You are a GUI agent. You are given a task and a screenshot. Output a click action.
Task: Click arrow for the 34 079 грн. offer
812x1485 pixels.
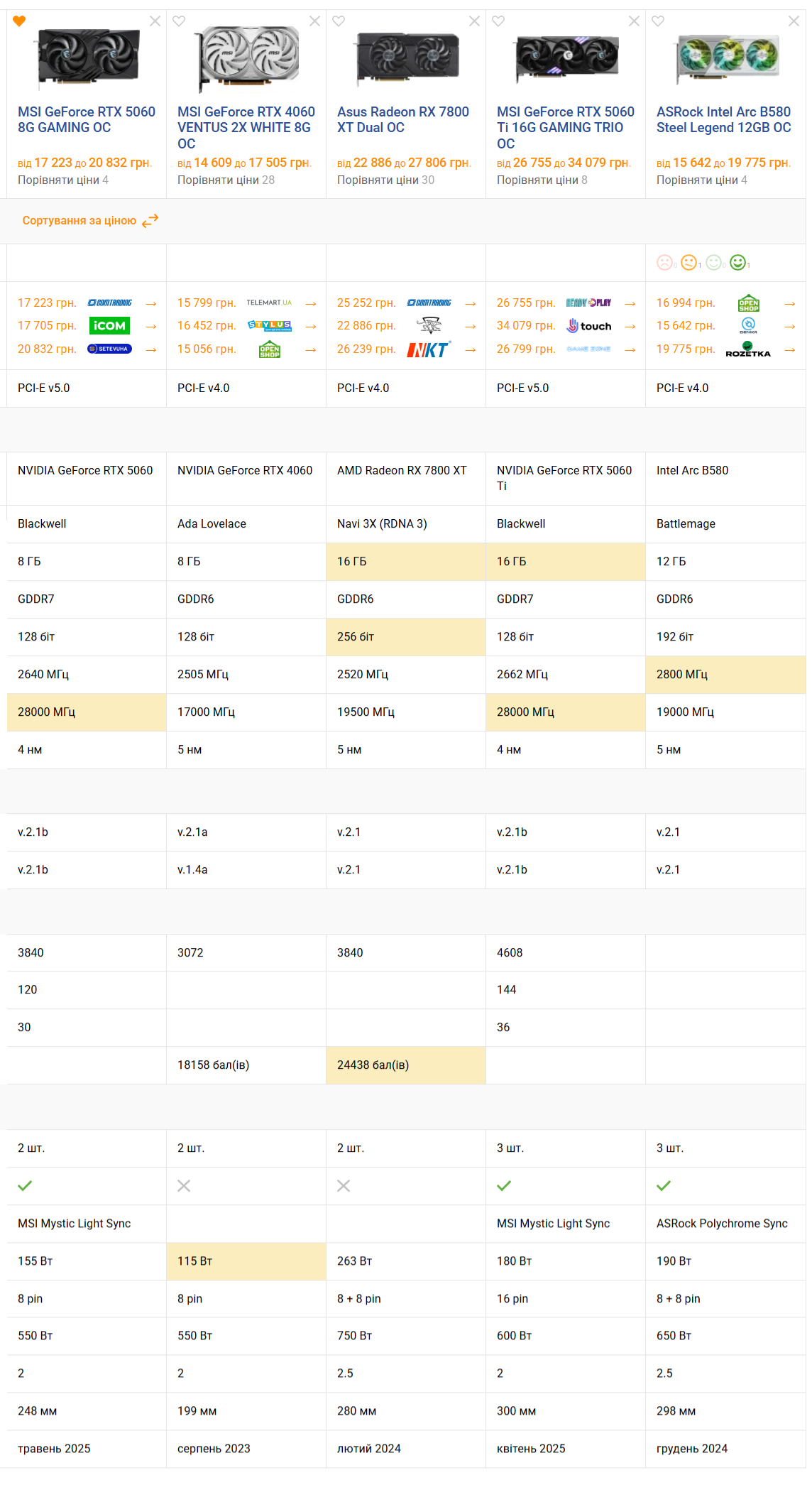(x=630, y=327)
